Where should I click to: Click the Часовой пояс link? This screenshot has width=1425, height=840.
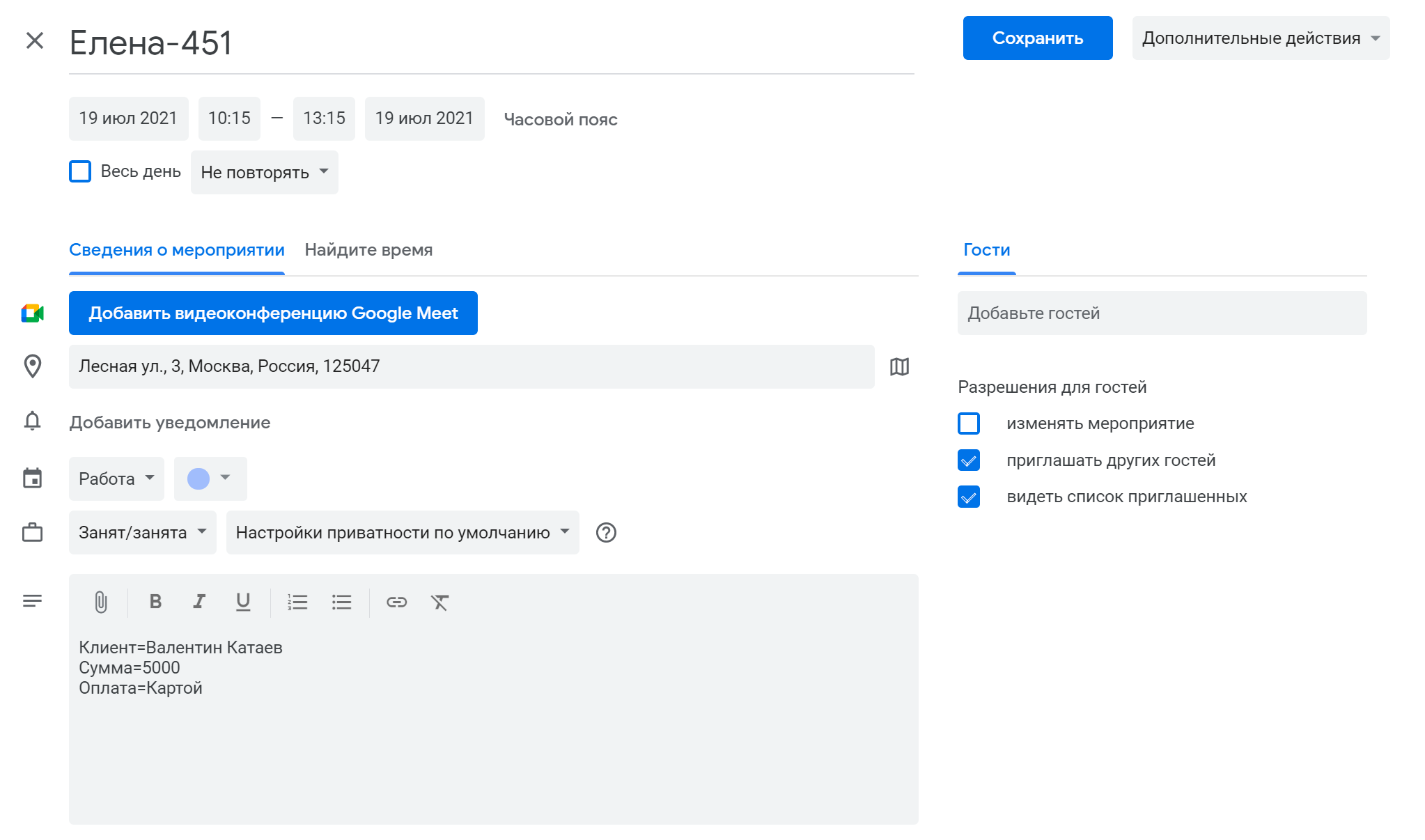pos(561,120)
